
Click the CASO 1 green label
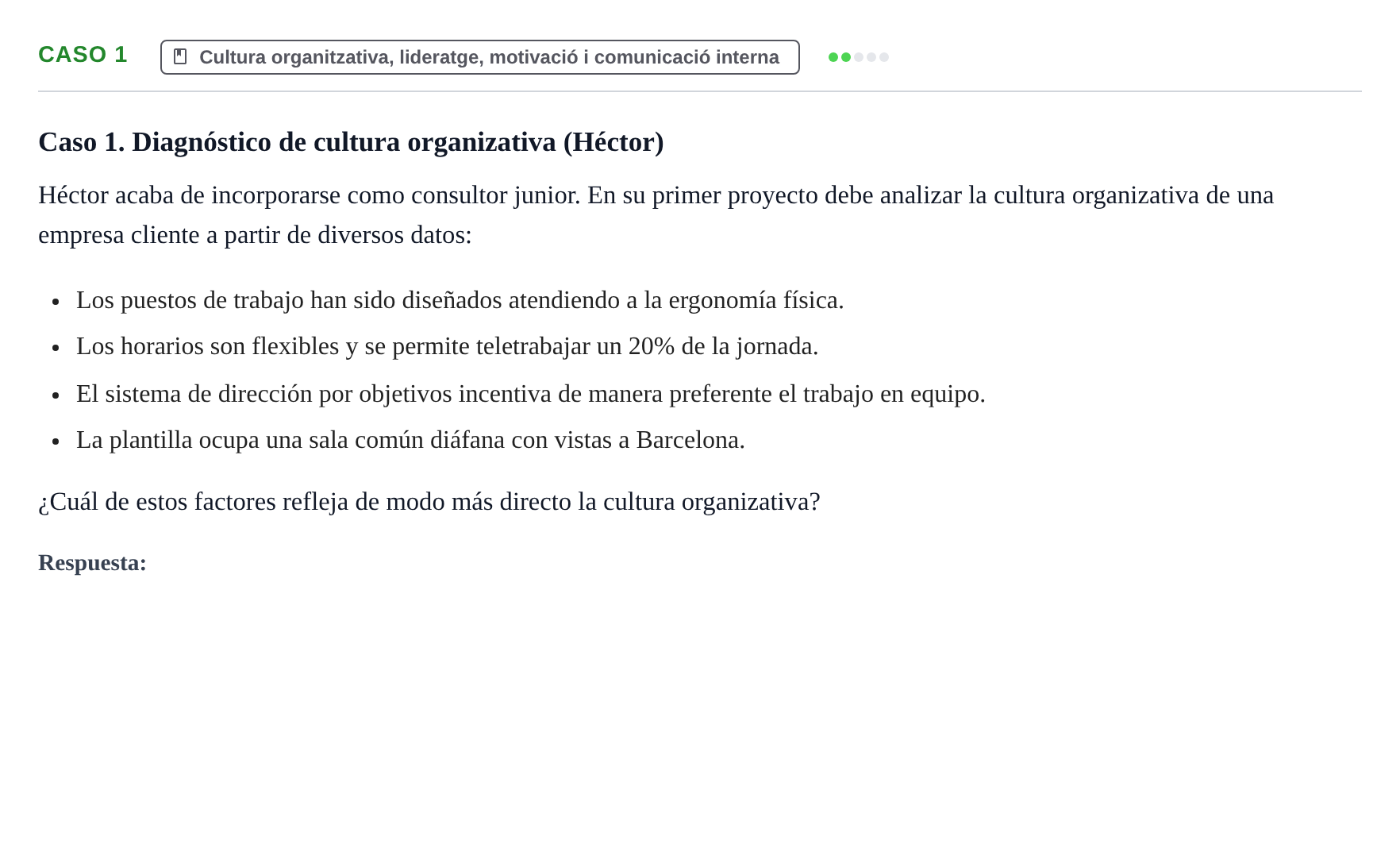(83, 55)
